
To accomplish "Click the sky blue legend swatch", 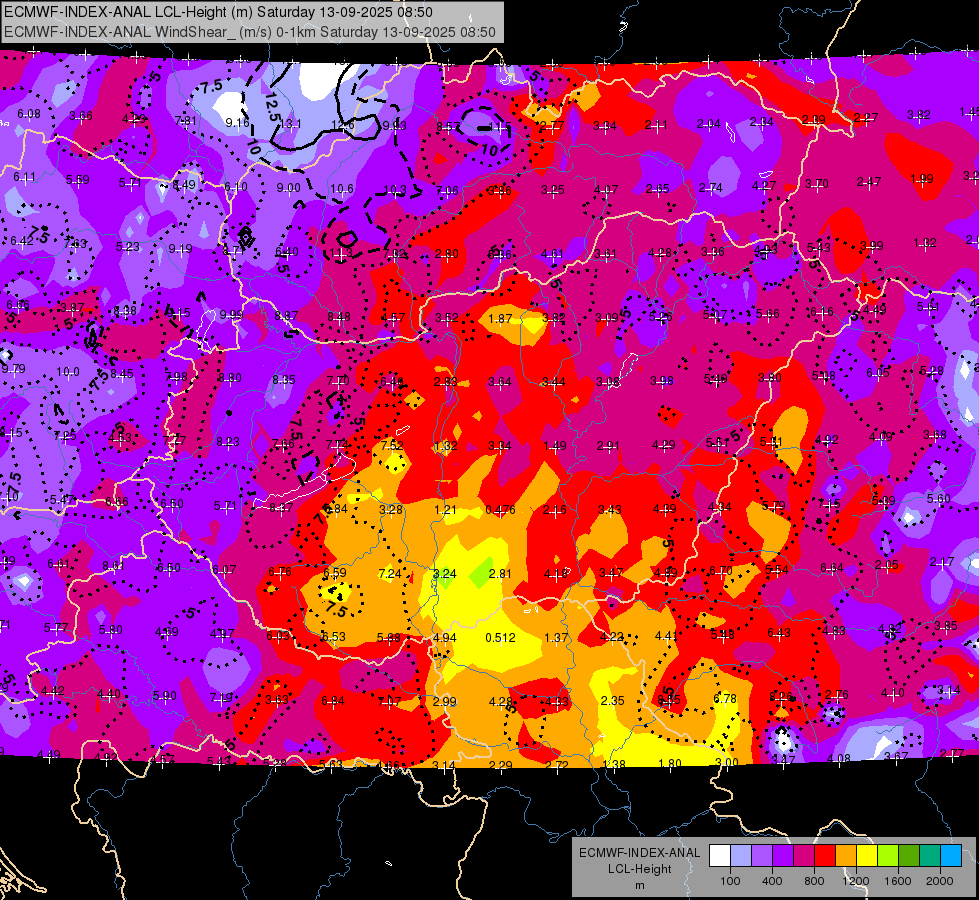I will (x=951, y=856).
